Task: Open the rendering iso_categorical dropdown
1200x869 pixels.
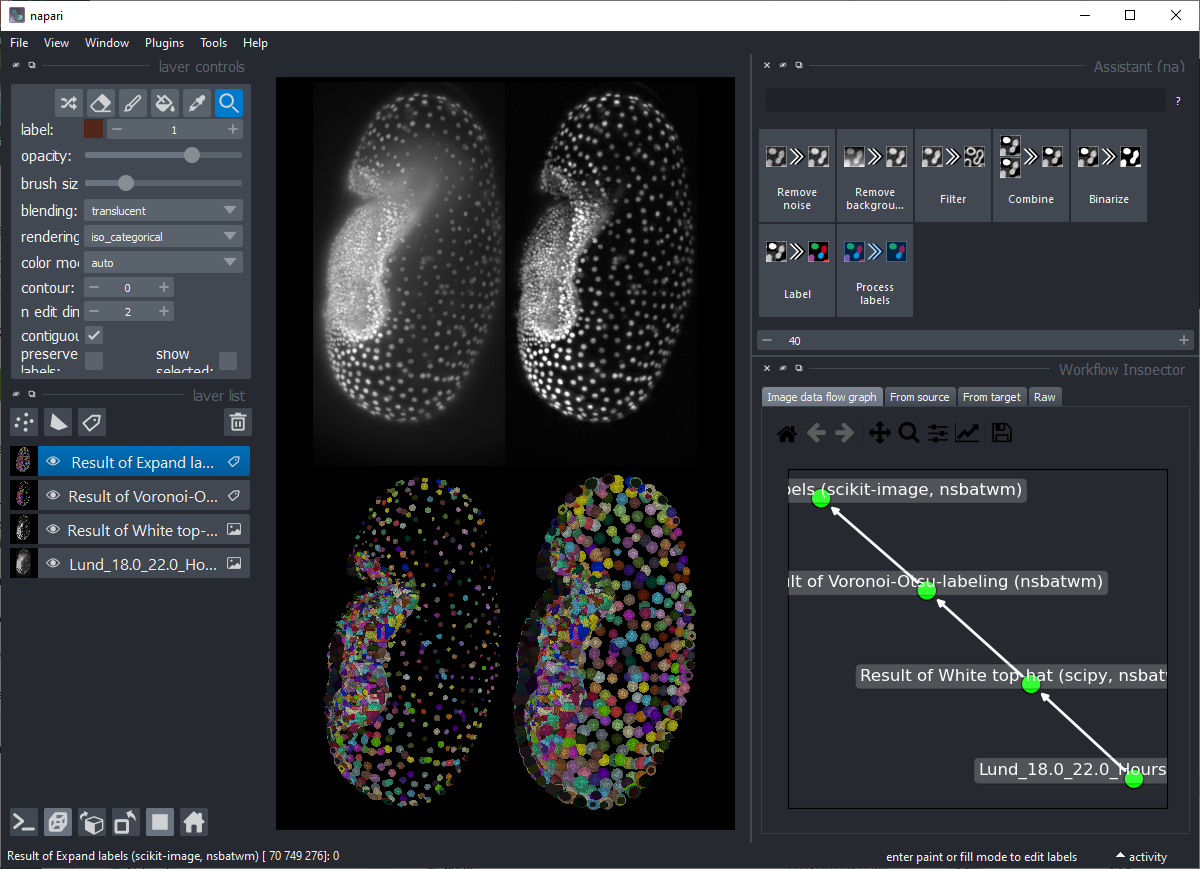Action: pos(163,237)
